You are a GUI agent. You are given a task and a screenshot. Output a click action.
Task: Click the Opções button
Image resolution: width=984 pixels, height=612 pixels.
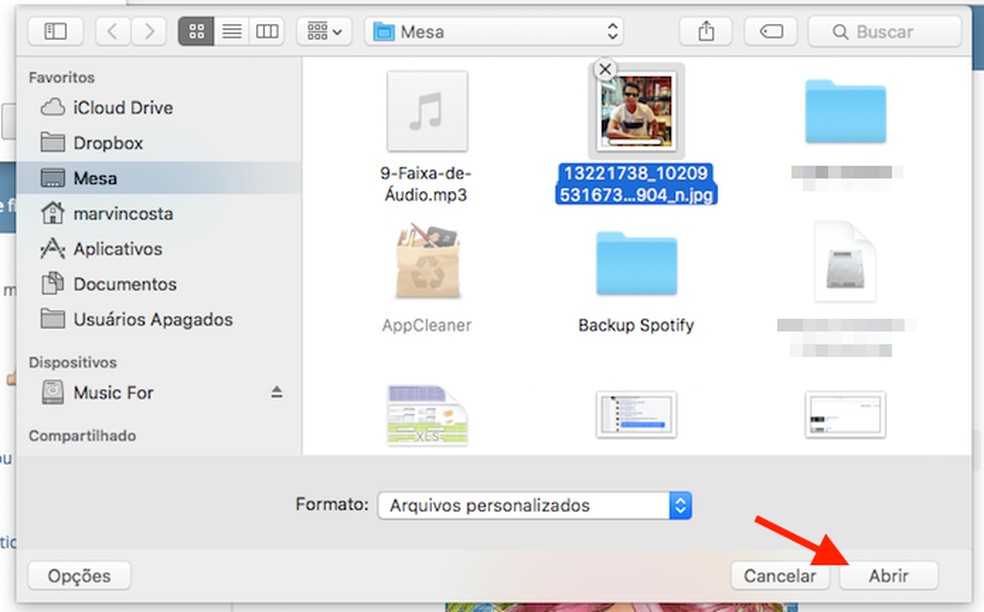tap(79, 576)
